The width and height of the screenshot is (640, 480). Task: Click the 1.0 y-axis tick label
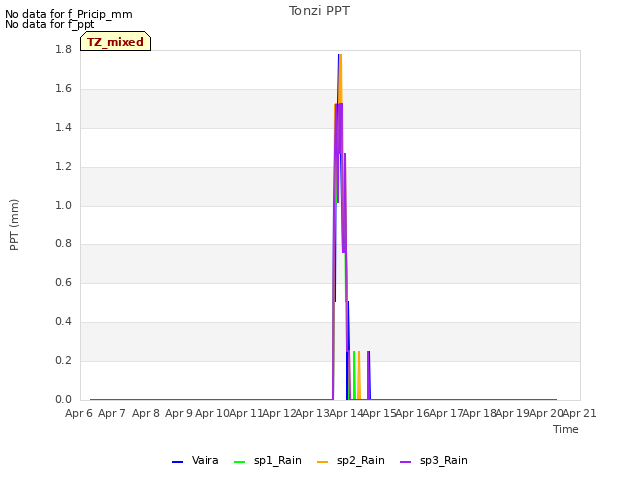(63, 205)
